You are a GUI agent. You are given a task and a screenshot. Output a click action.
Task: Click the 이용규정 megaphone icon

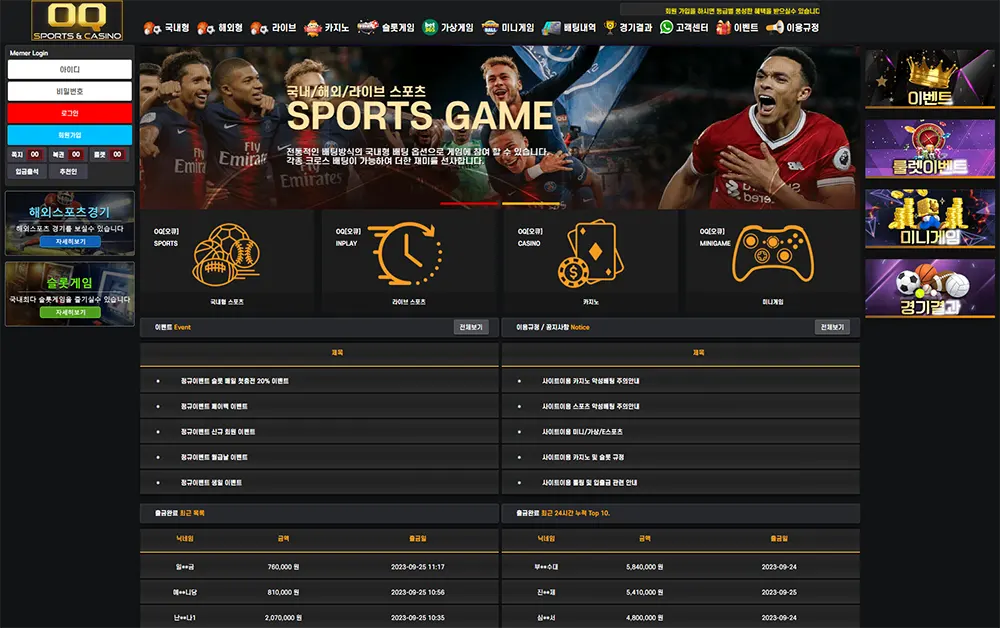774,27
